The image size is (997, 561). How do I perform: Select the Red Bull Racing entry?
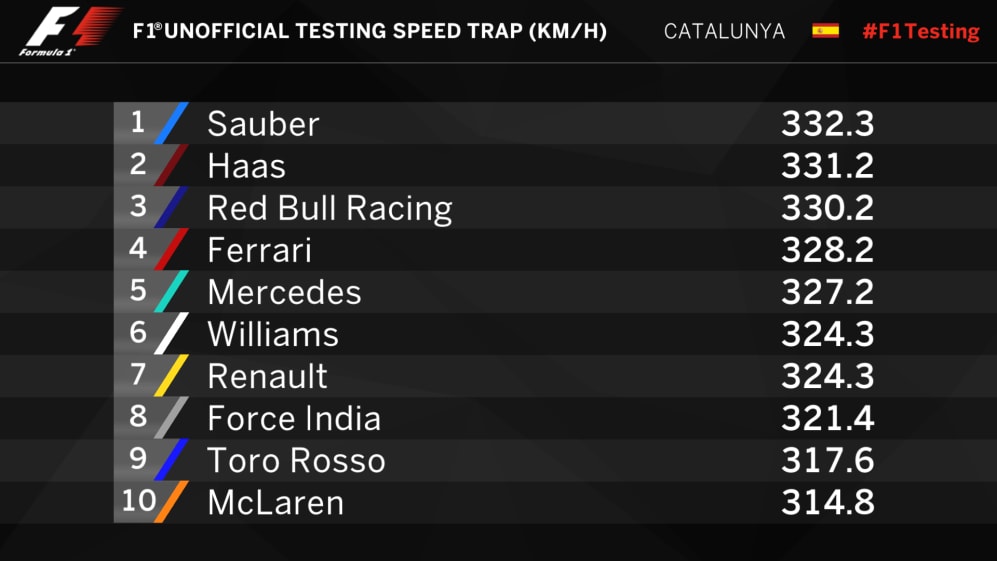[329, 208]
